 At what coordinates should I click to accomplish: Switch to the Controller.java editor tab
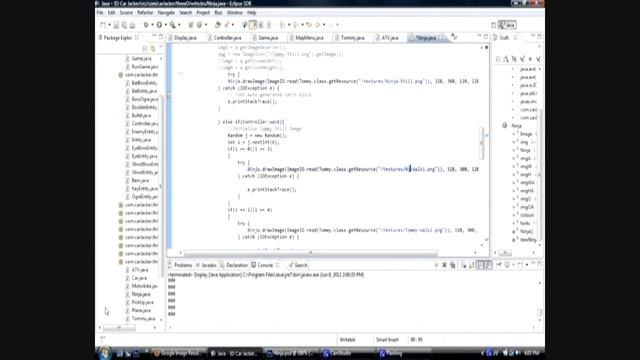click(x=224, y=38)
